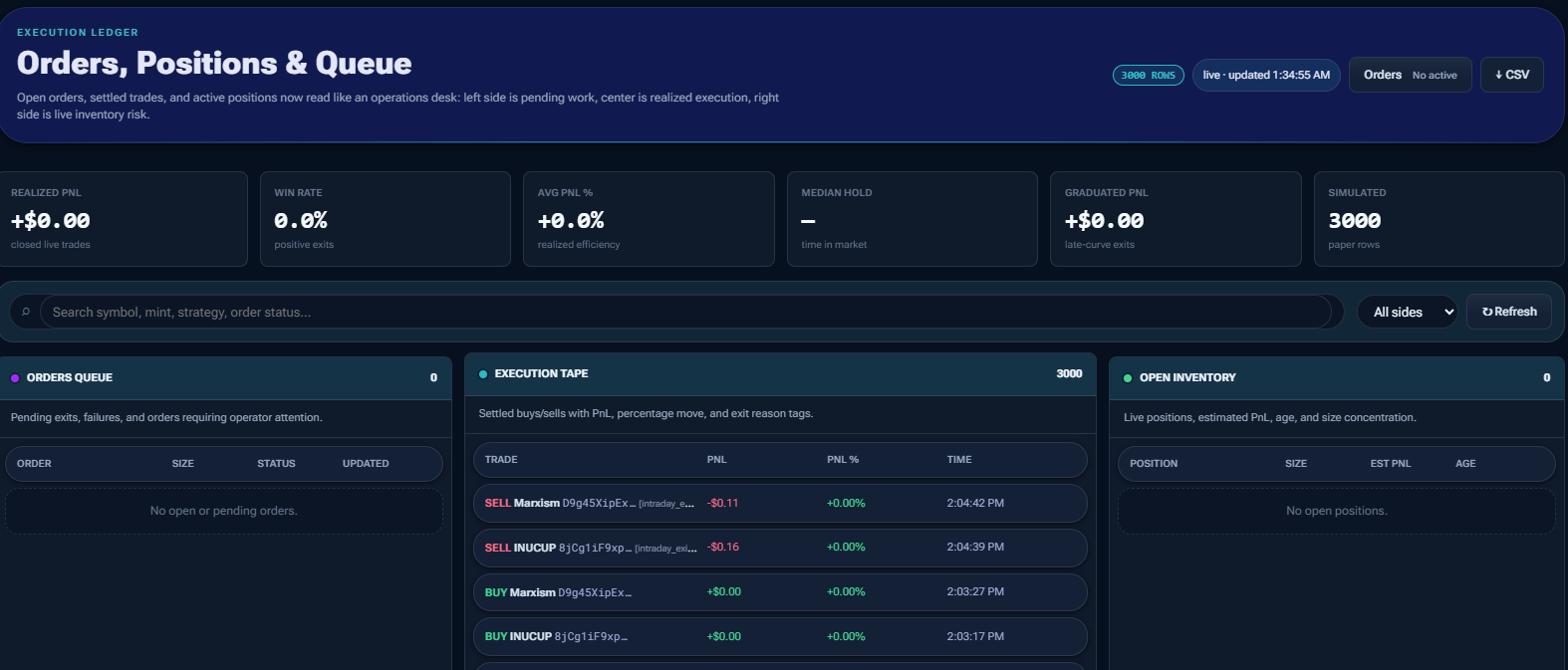1568x670 pixels.
Task: Open the All sides filter dropdown
Action: (x=1407, y=312)
